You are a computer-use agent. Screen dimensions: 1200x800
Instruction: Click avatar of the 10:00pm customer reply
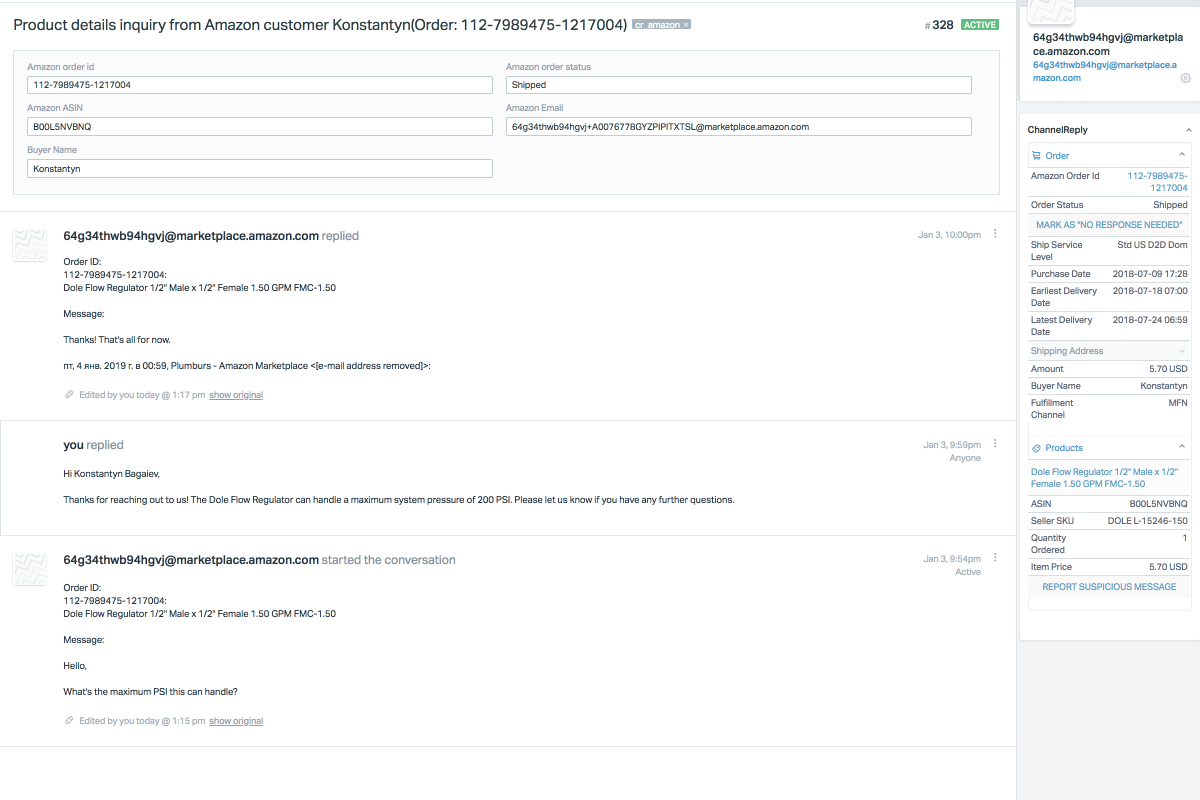[x=30, y=245]
